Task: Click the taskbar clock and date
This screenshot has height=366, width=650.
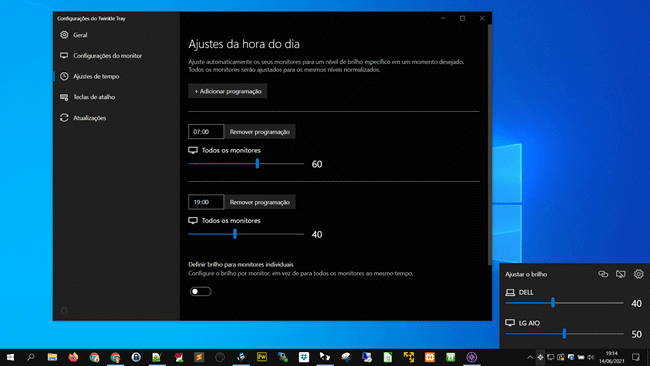Action: pos(611,357)
